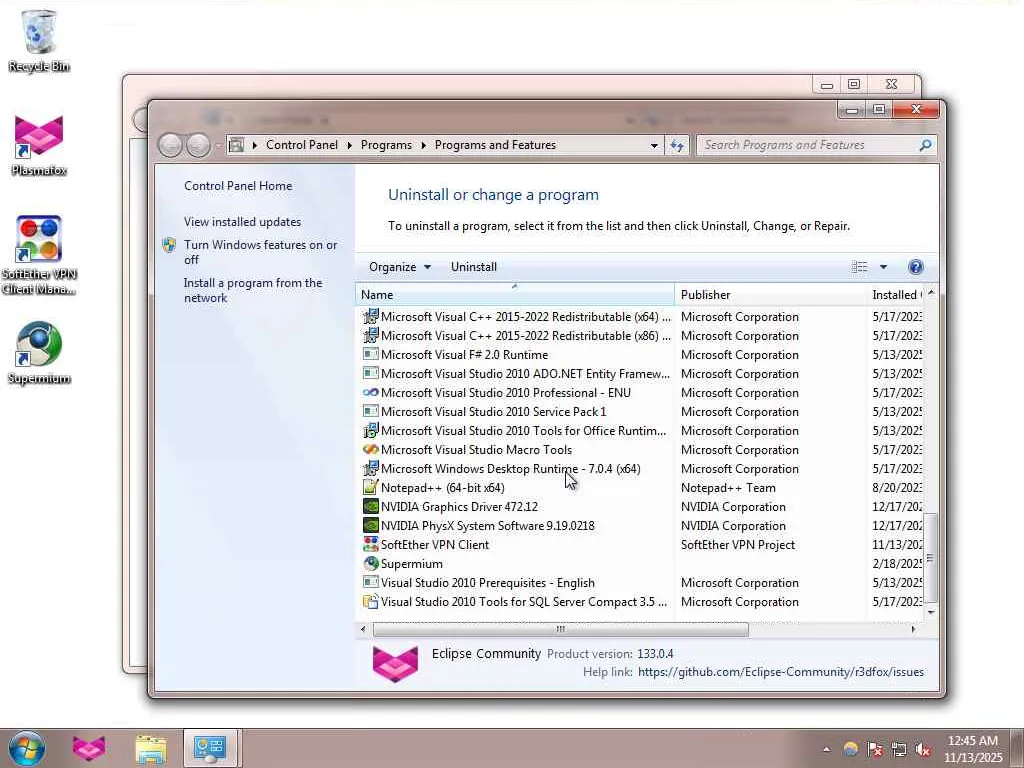This screenshot has height=768, width=1024.
Task: Click Visual Studio 2010 Professional infinity icon
Action: (370, 392)
